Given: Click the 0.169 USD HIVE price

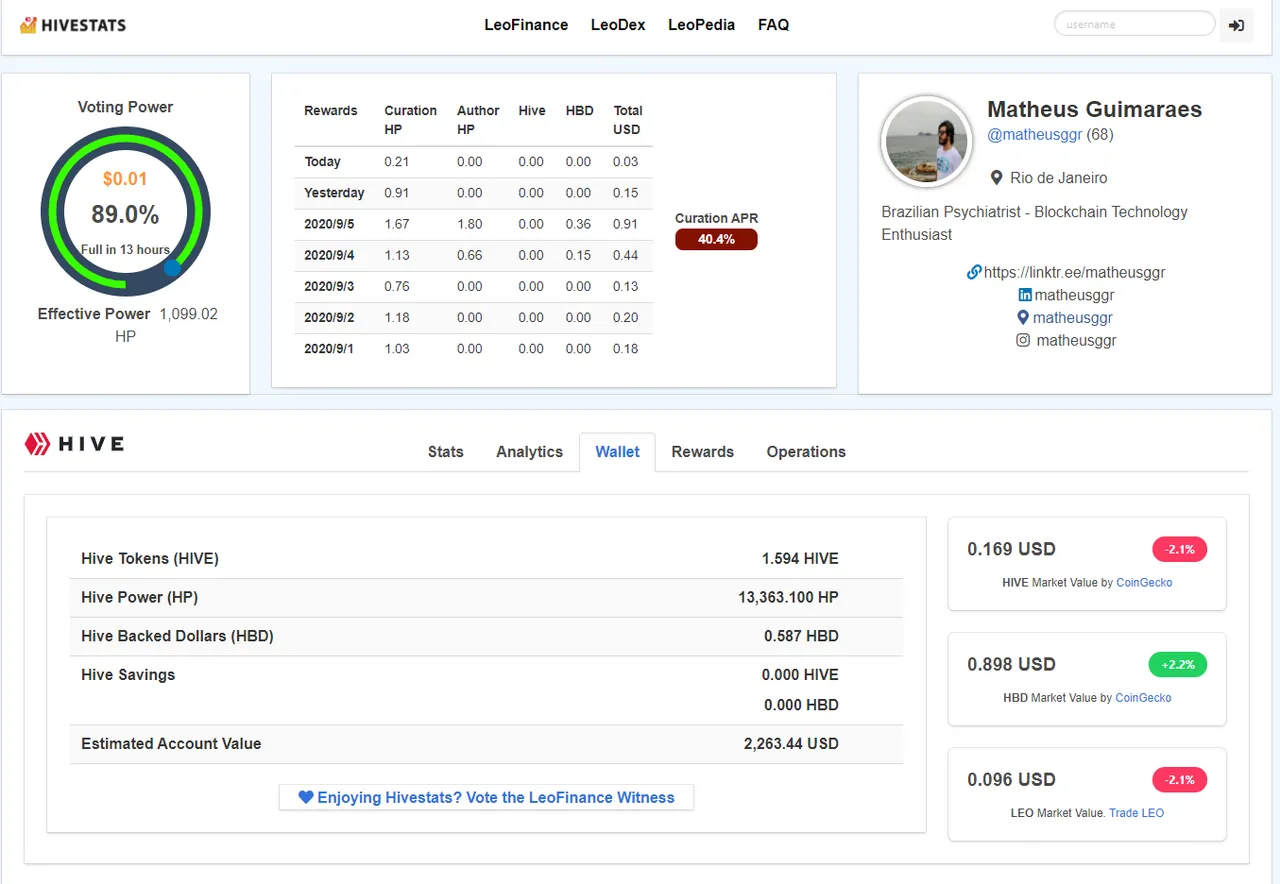Looking at the screenshot, I should 1011,549.
